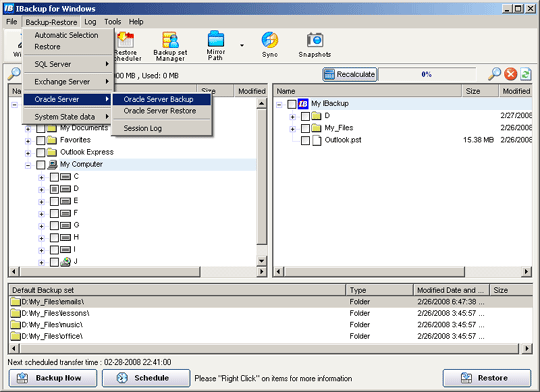Viewport: 540px width, 392px height.
Task: Open the Mirror Path dropdown arrow
Action: coord(242,45)
